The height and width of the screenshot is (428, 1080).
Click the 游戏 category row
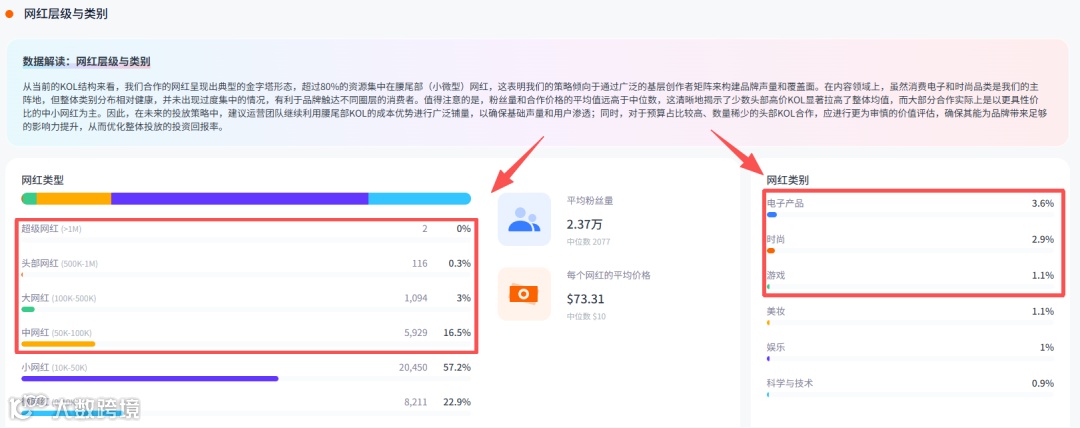tap(910, 279)
